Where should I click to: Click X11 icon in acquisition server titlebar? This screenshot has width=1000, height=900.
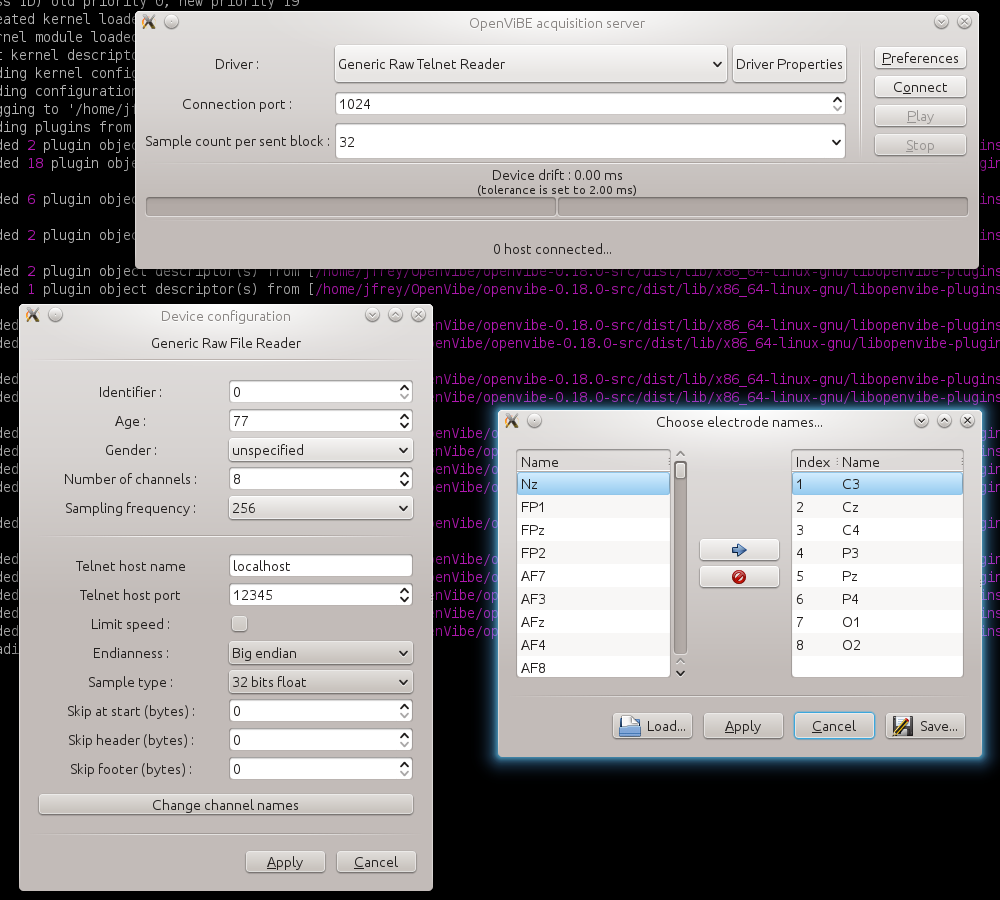point(149,22)
